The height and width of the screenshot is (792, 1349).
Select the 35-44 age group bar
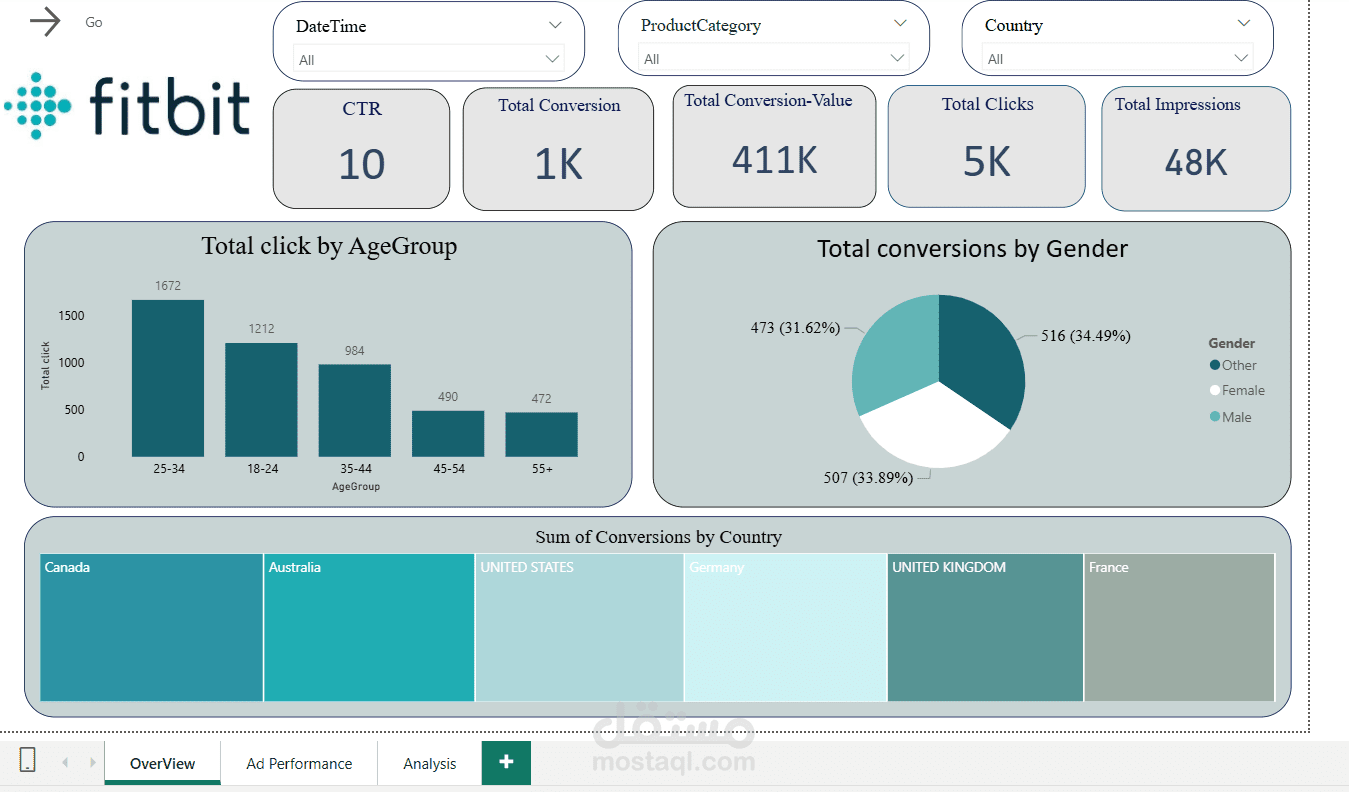(355, 411)
